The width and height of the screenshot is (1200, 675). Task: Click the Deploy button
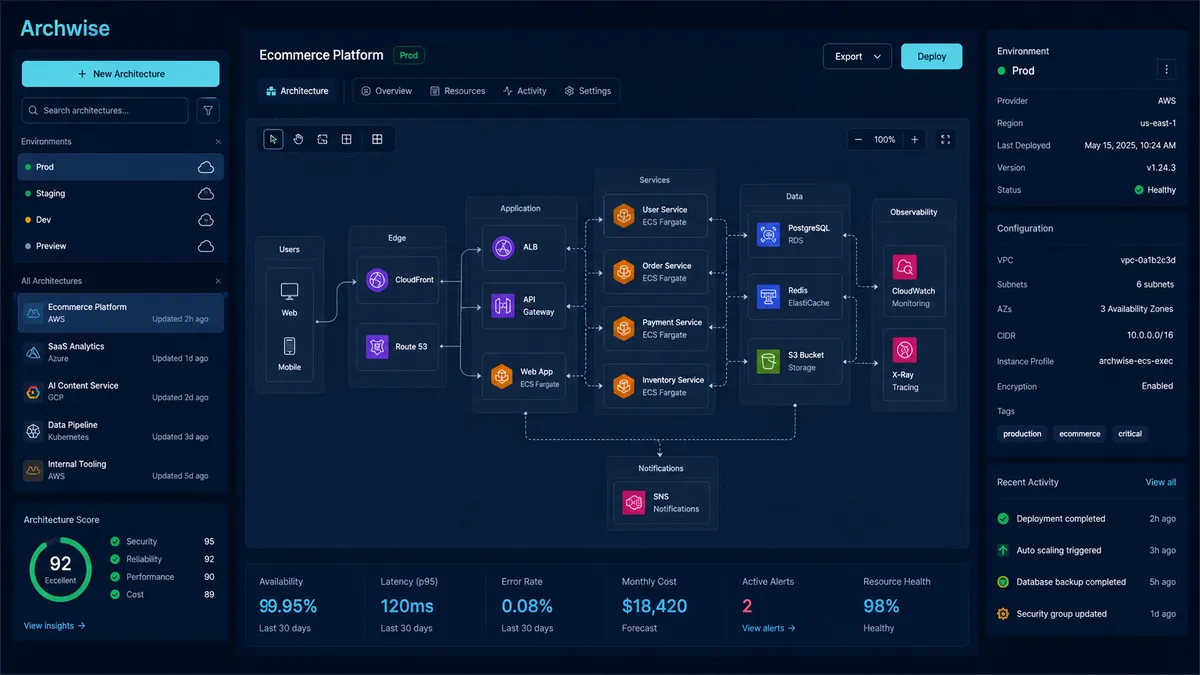pyautogui.click(x=932, y=57)
